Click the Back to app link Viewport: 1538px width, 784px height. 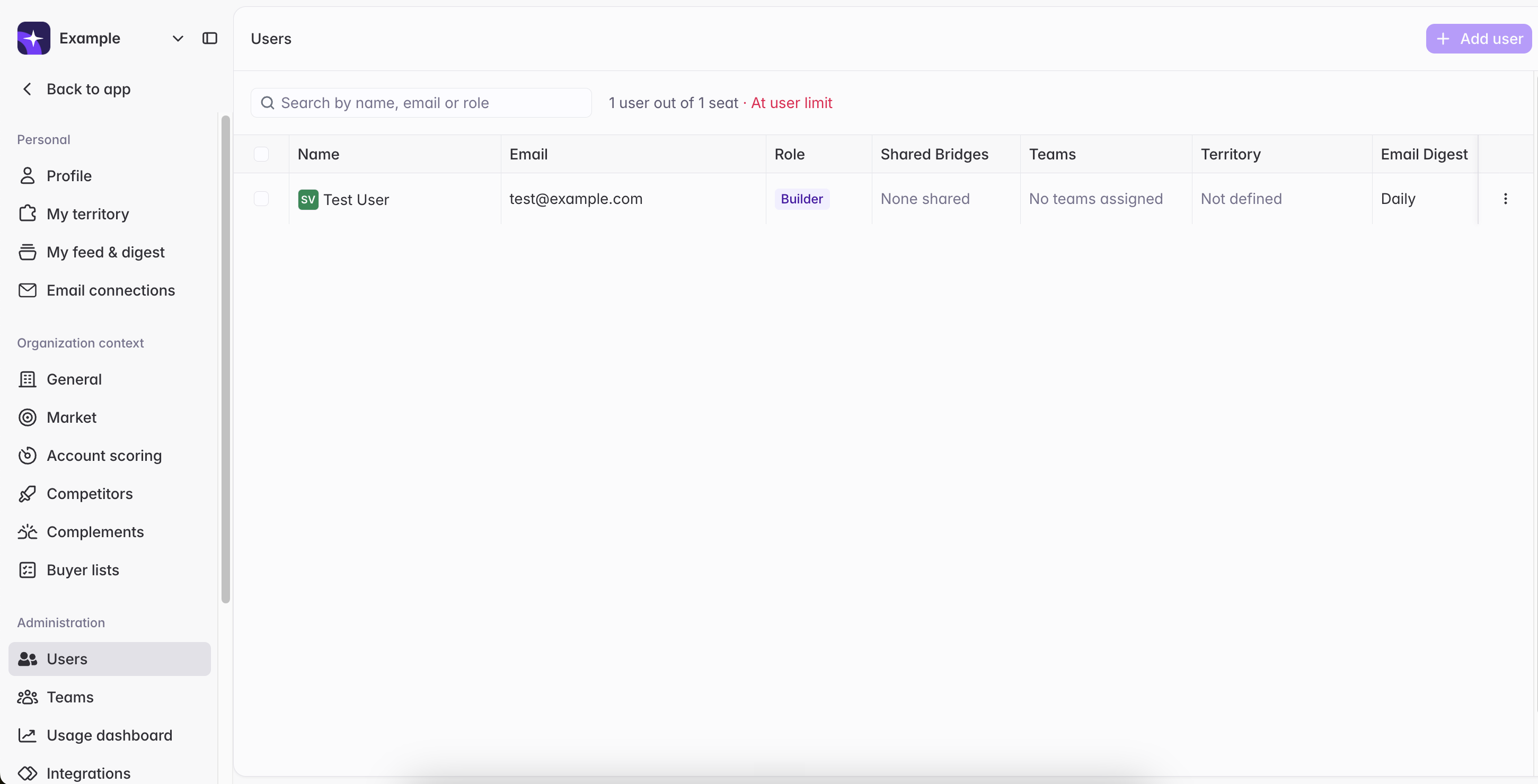point(89,89)
